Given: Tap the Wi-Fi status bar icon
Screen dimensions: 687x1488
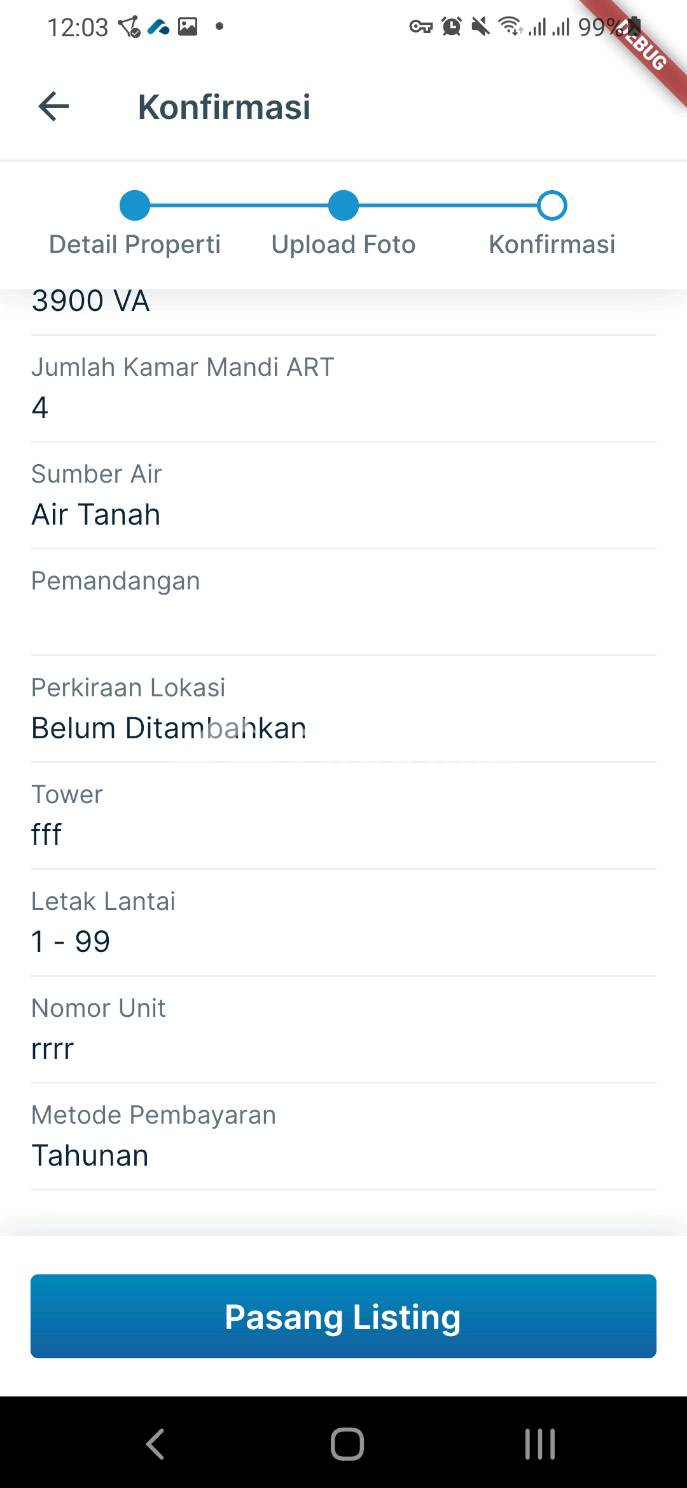Looking at the screenshot, I should click(510, 27).
